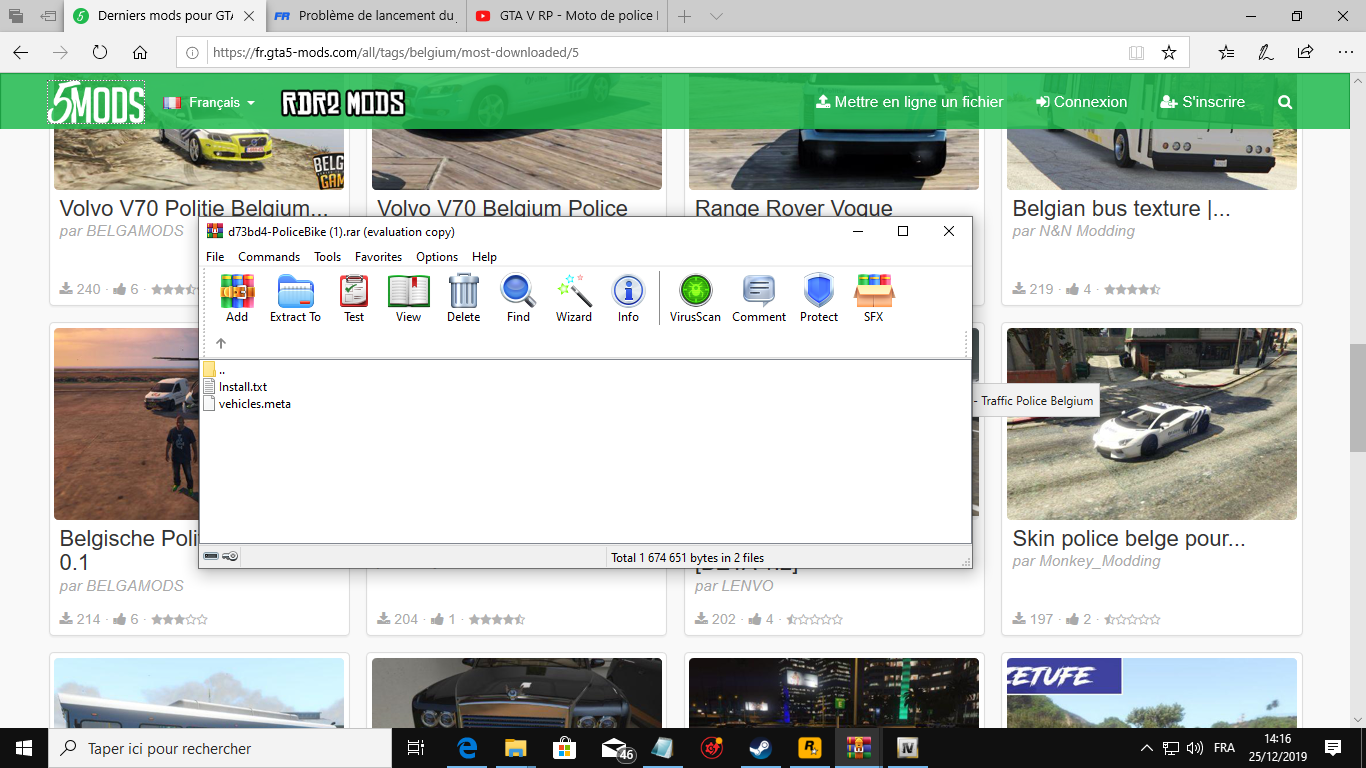Switch to the 'Problème de lancement du' tab
Screen dimensions: 1366x768
pyautogui.click(x=366, y=17)
